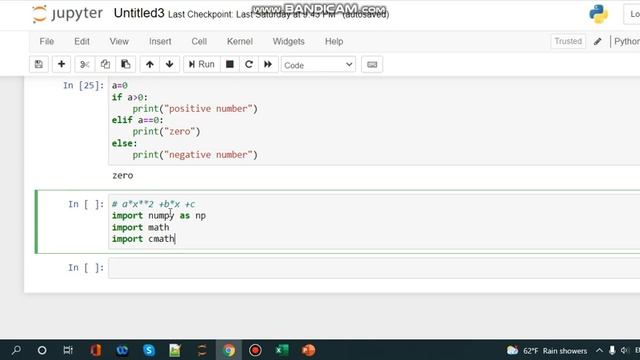Screen dimensions: 640x360
Task: Copy selected cells icon
Action: 105,64
